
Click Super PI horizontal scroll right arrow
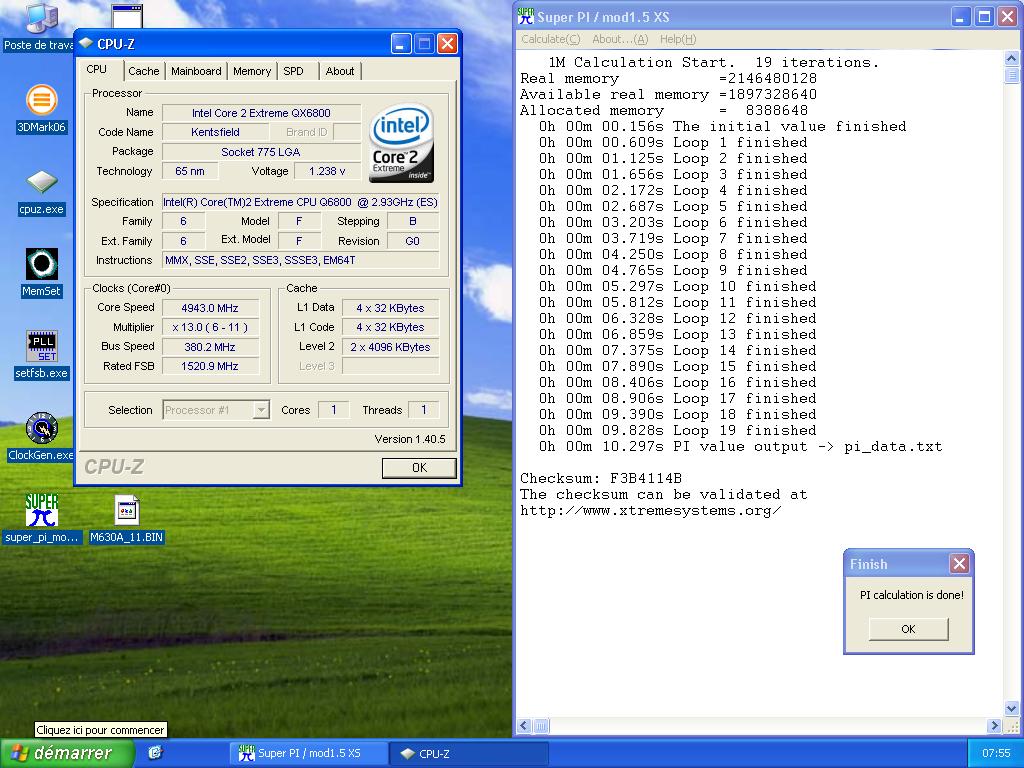click(x=994, y=726)
